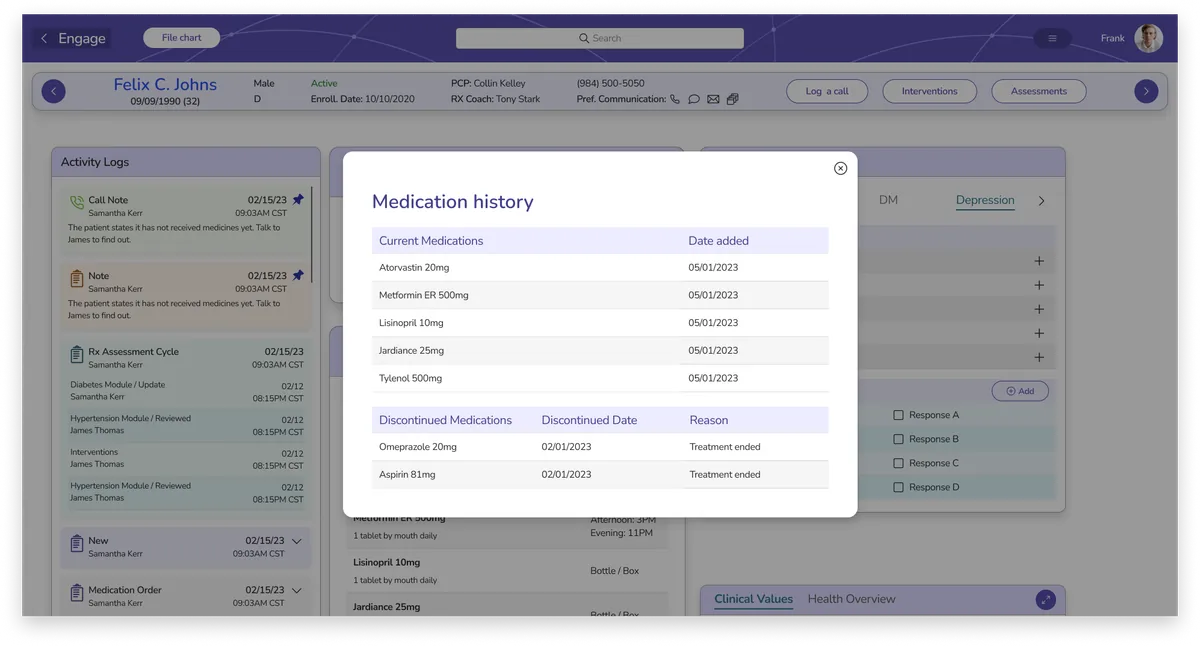Click the File chart button
The width and height of the screenshot is (1200, 646).
tap(182, 38)
